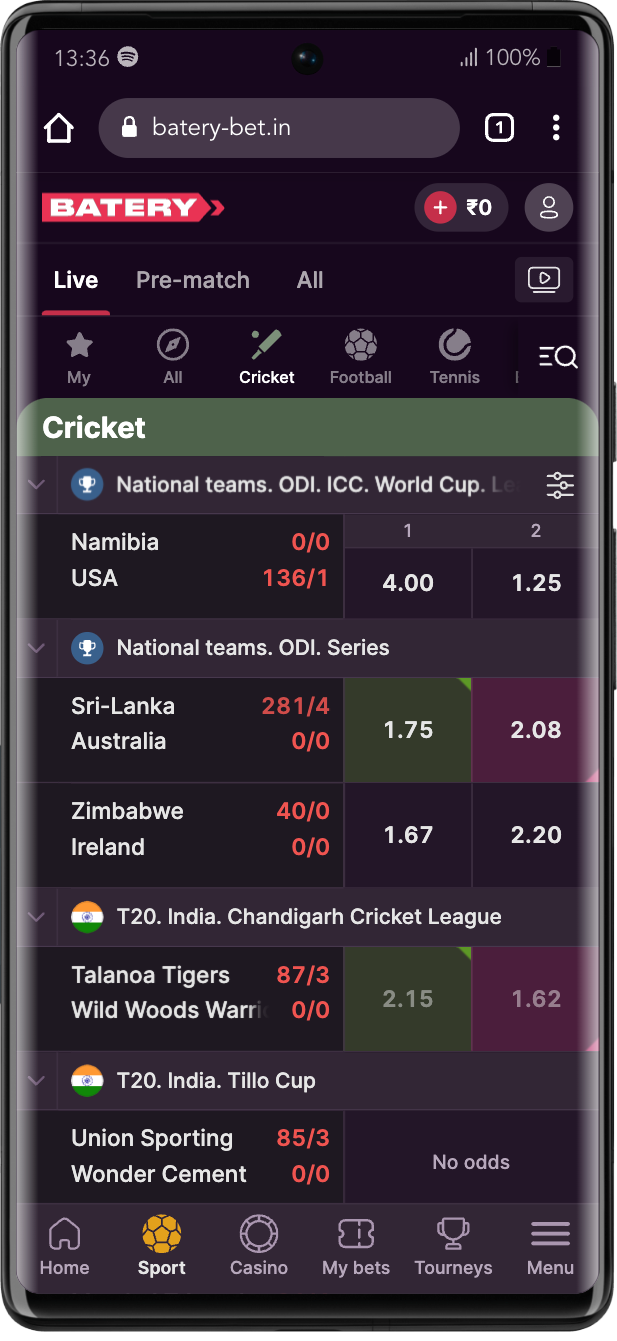This screenshot has height=1341, width=617.
Task: Open the Menu in bottom navigation
Action: click(550, 1245)
